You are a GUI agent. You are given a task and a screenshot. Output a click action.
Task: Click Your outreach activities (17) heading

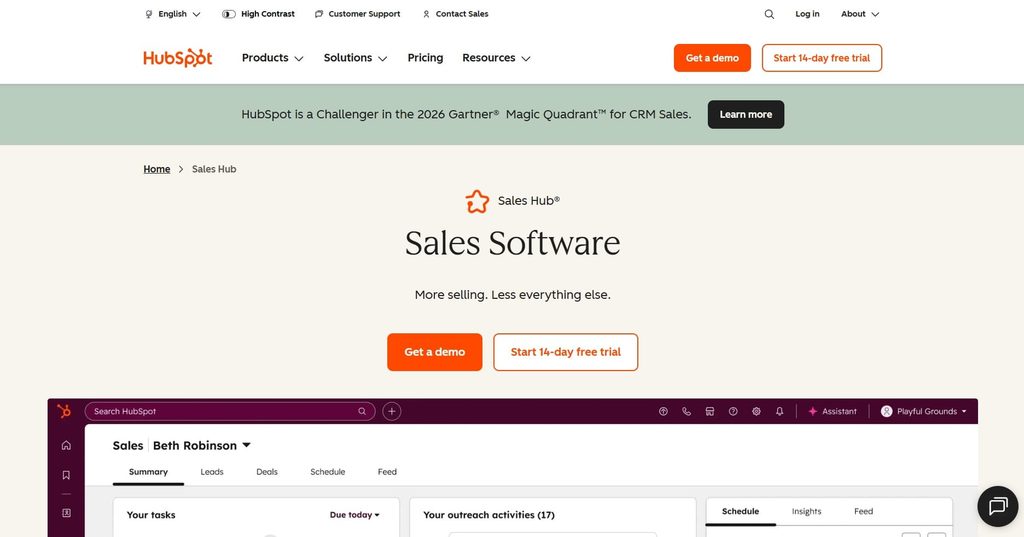tap(489, 515)
